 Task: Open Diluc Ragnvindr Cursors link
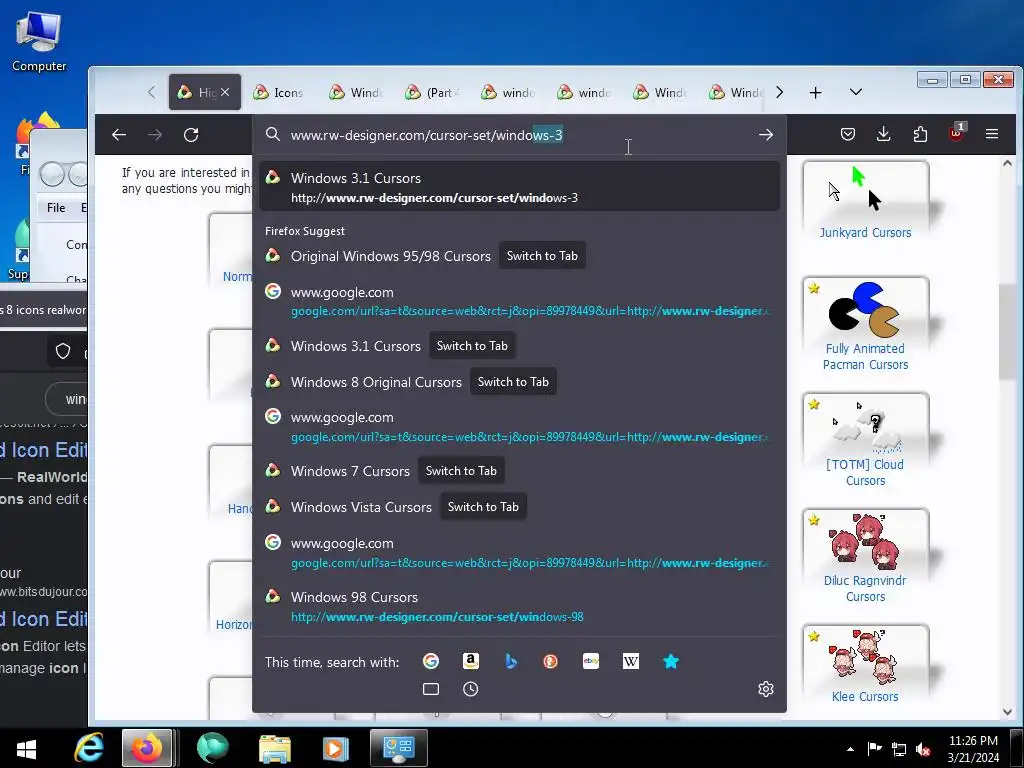(x=865, y=588)
